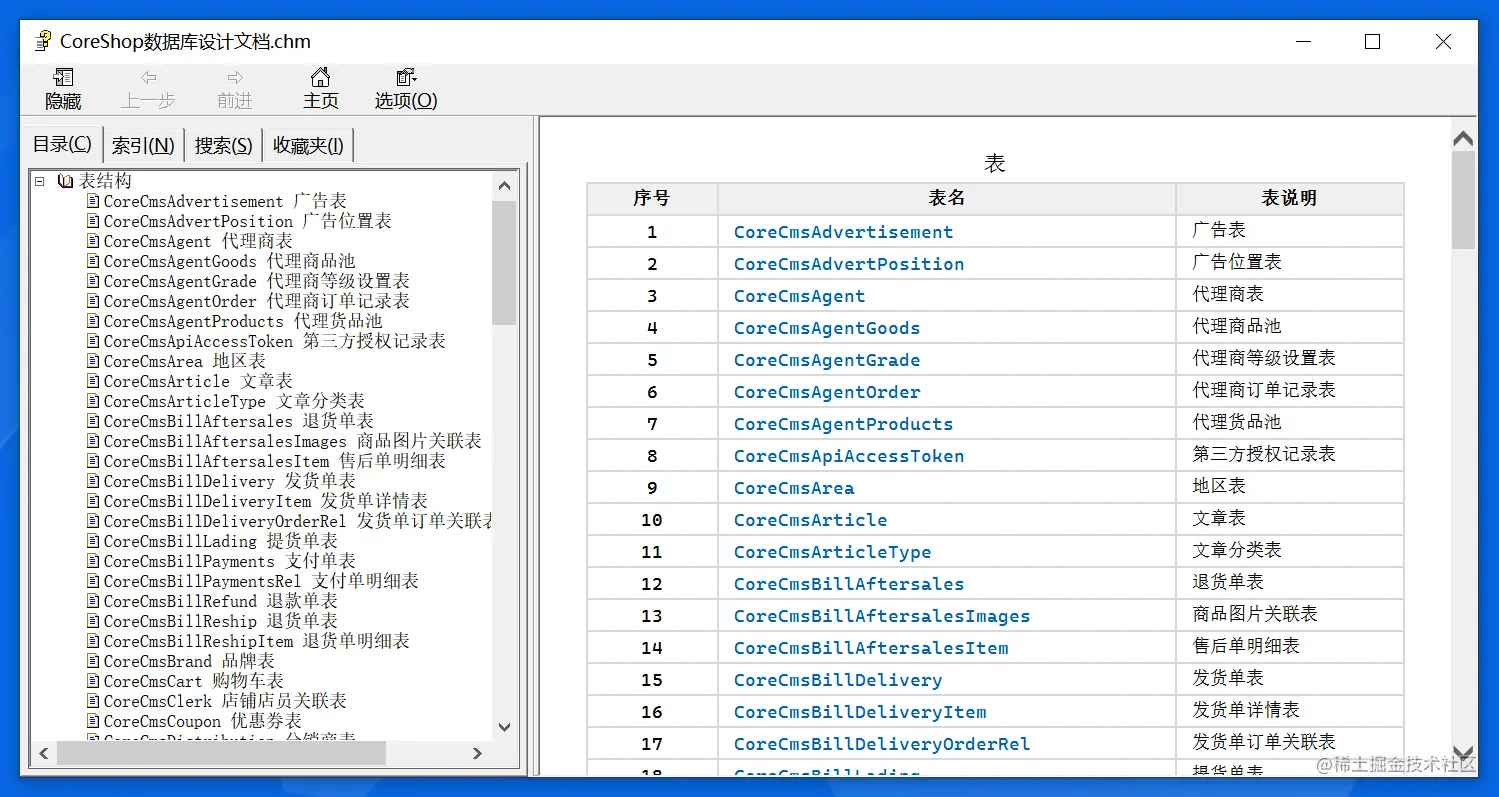The height and width of the screenshot is (797, 1499).
Task: Click page icon next to CoreCmsAgent 代理商表
Action: tap(93, 241)
